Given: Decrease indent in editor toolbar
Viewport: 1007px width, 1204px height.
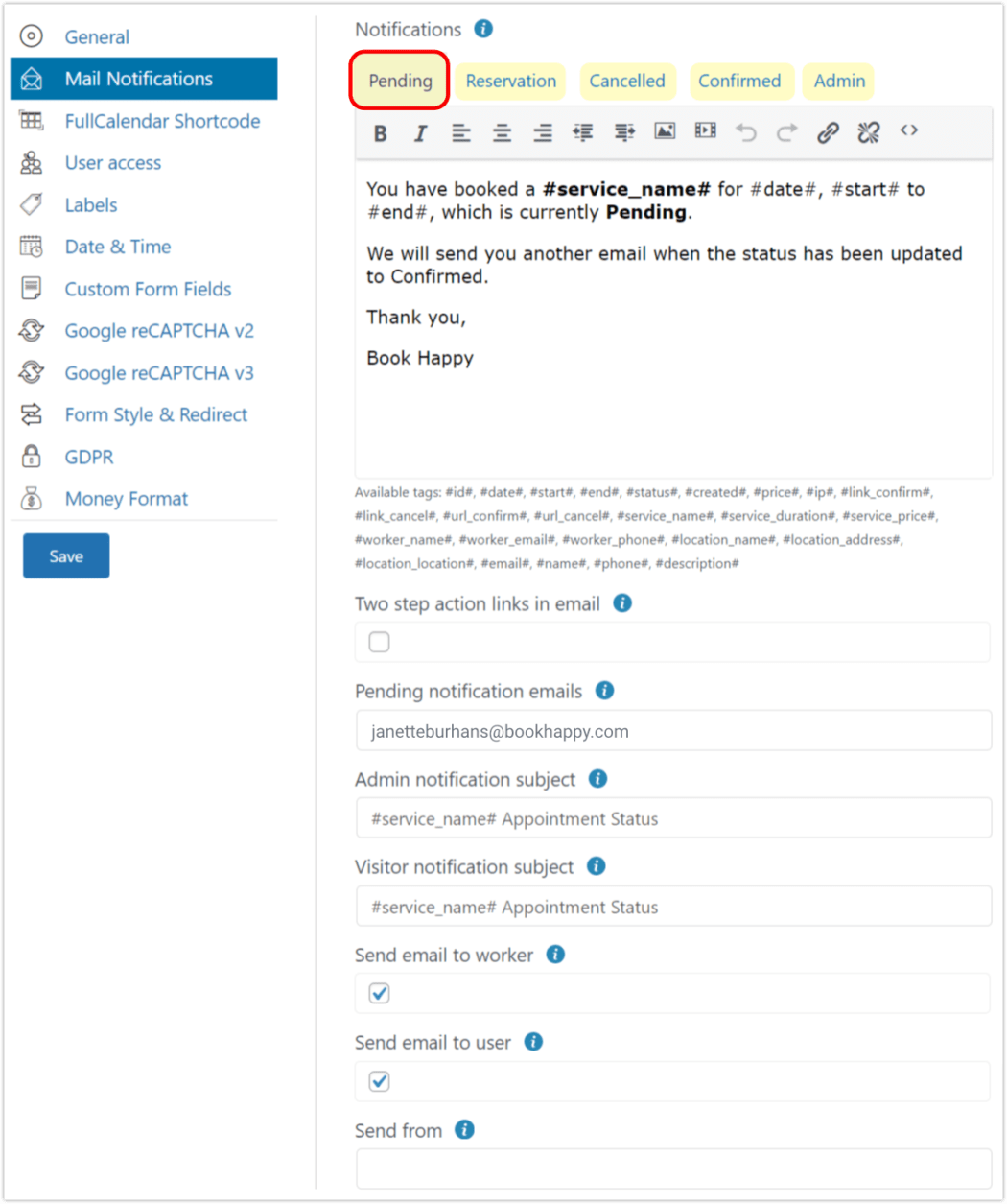Looking at the screenshot, I should click(583, 132).
